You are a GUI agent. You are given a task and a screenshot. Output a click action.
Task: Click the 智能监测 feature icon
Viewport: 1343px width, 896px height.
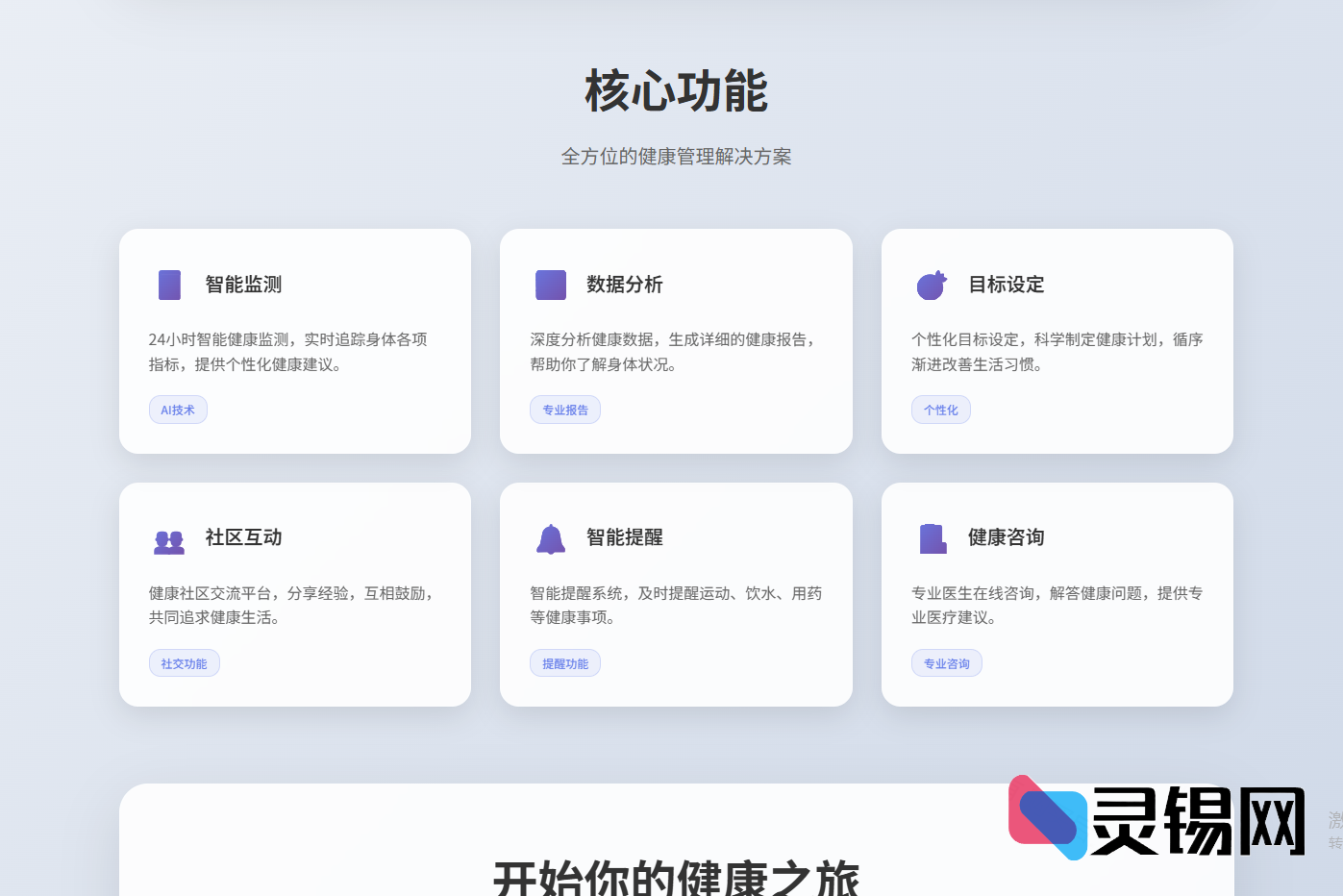[169, 285]
